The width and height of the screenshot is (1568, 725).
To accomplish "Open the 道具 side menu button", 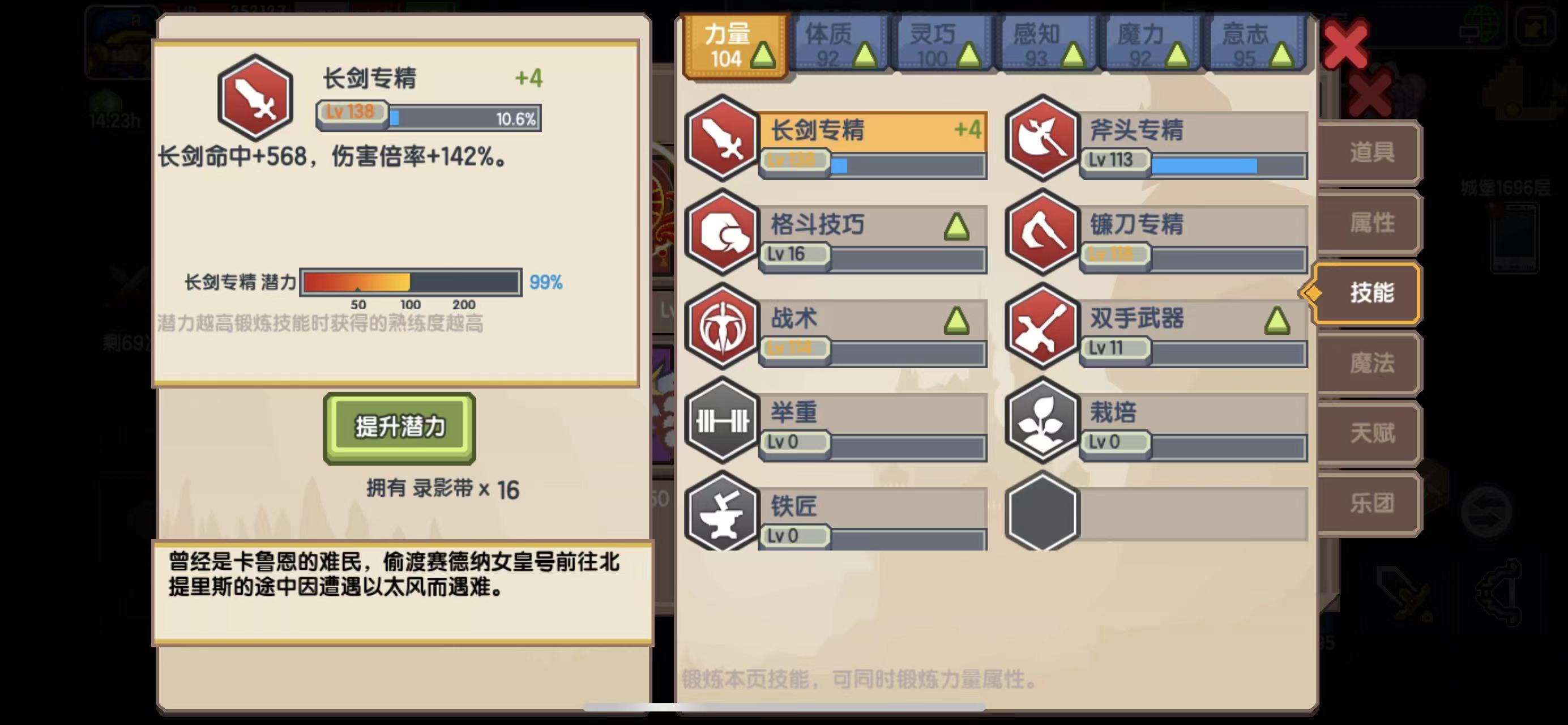I will (1371, 152).
